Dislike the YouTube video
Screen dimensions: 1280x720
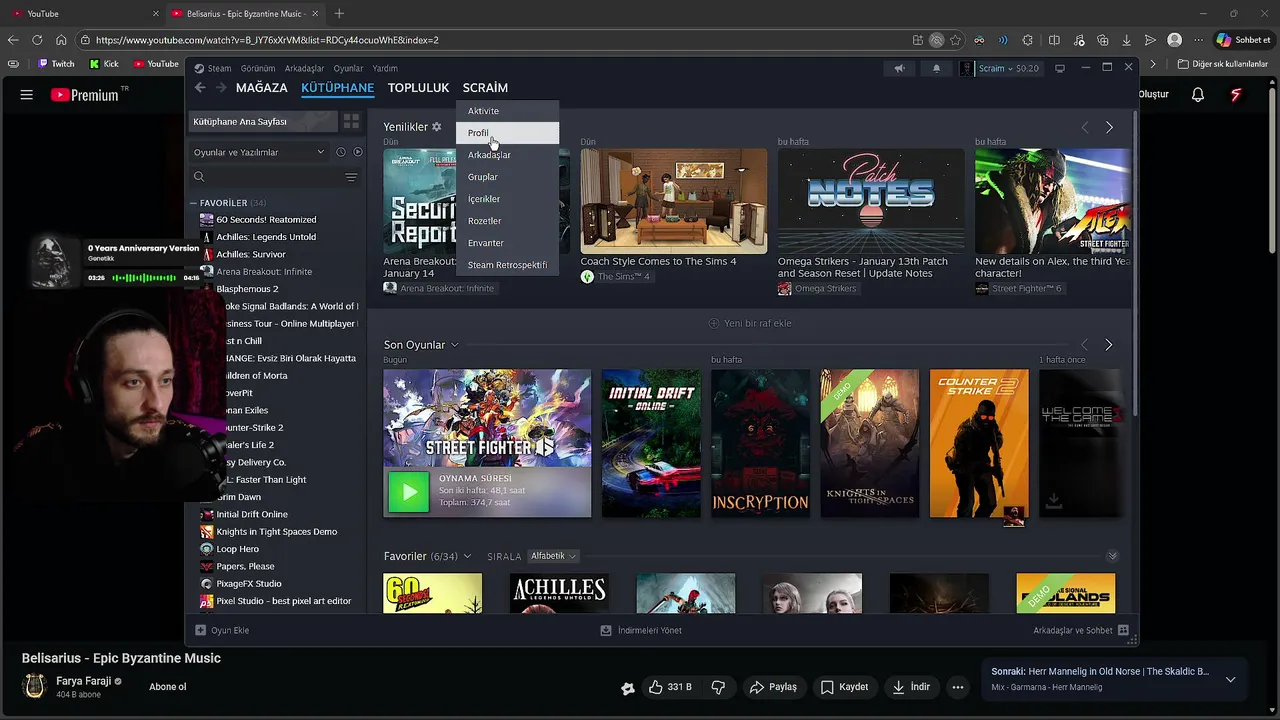point(718,687)
